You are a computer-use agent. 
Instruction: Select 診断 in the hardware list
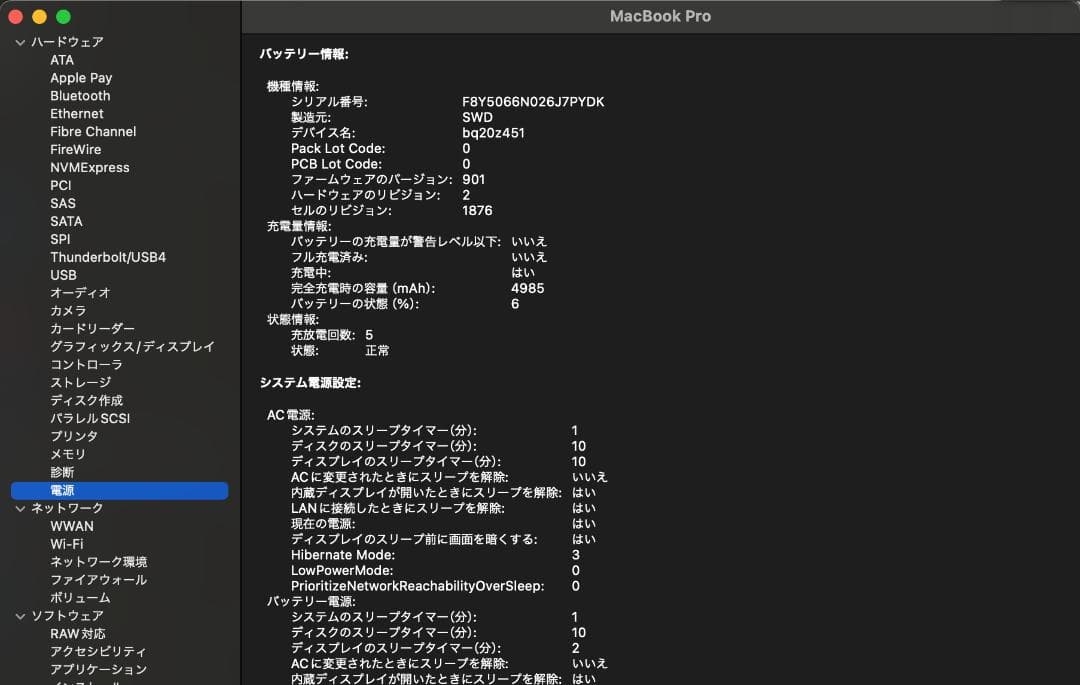coord(62,472)
